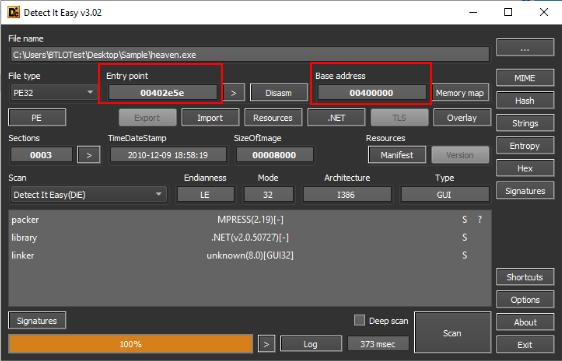Image resolution: width=562 pixels, height=361 pixels.
Task: Click the S link on linker row
Action: (465, 256)
